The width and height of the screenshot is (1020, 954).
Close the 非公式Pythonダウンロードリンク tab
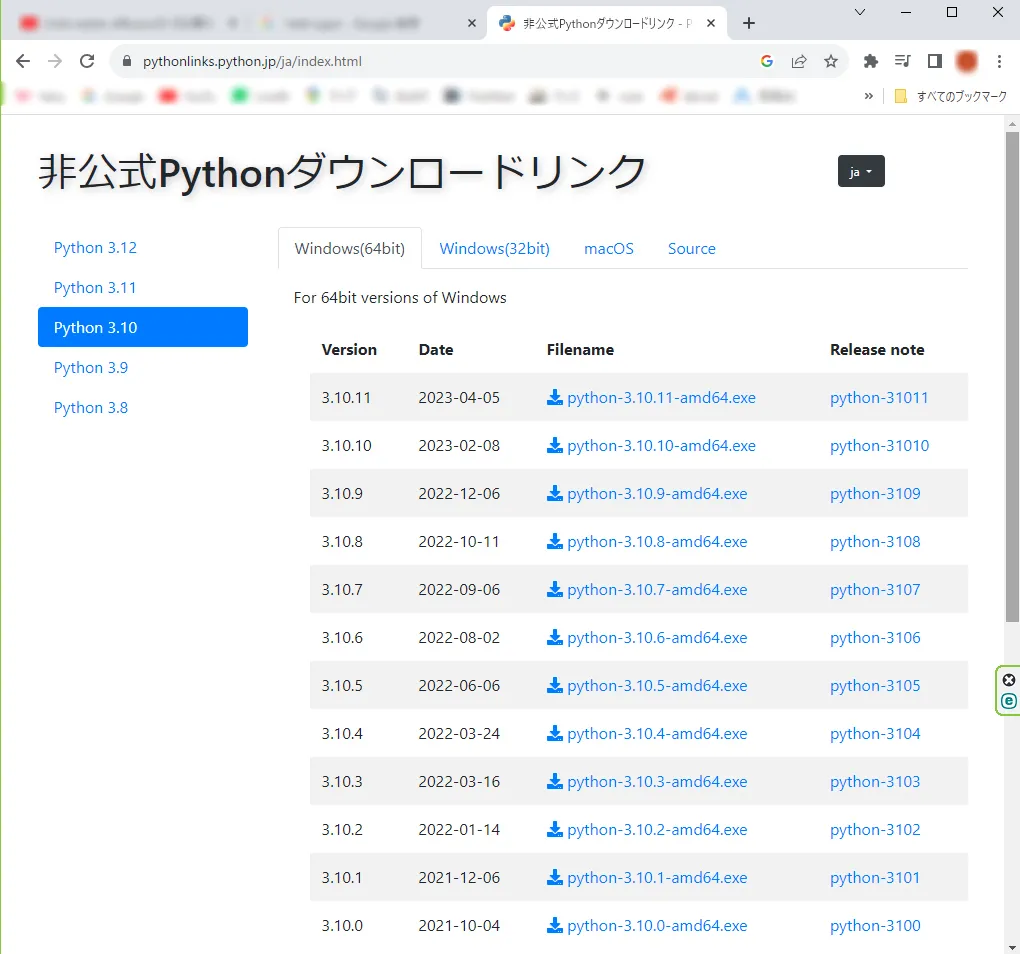click(711, 23)
